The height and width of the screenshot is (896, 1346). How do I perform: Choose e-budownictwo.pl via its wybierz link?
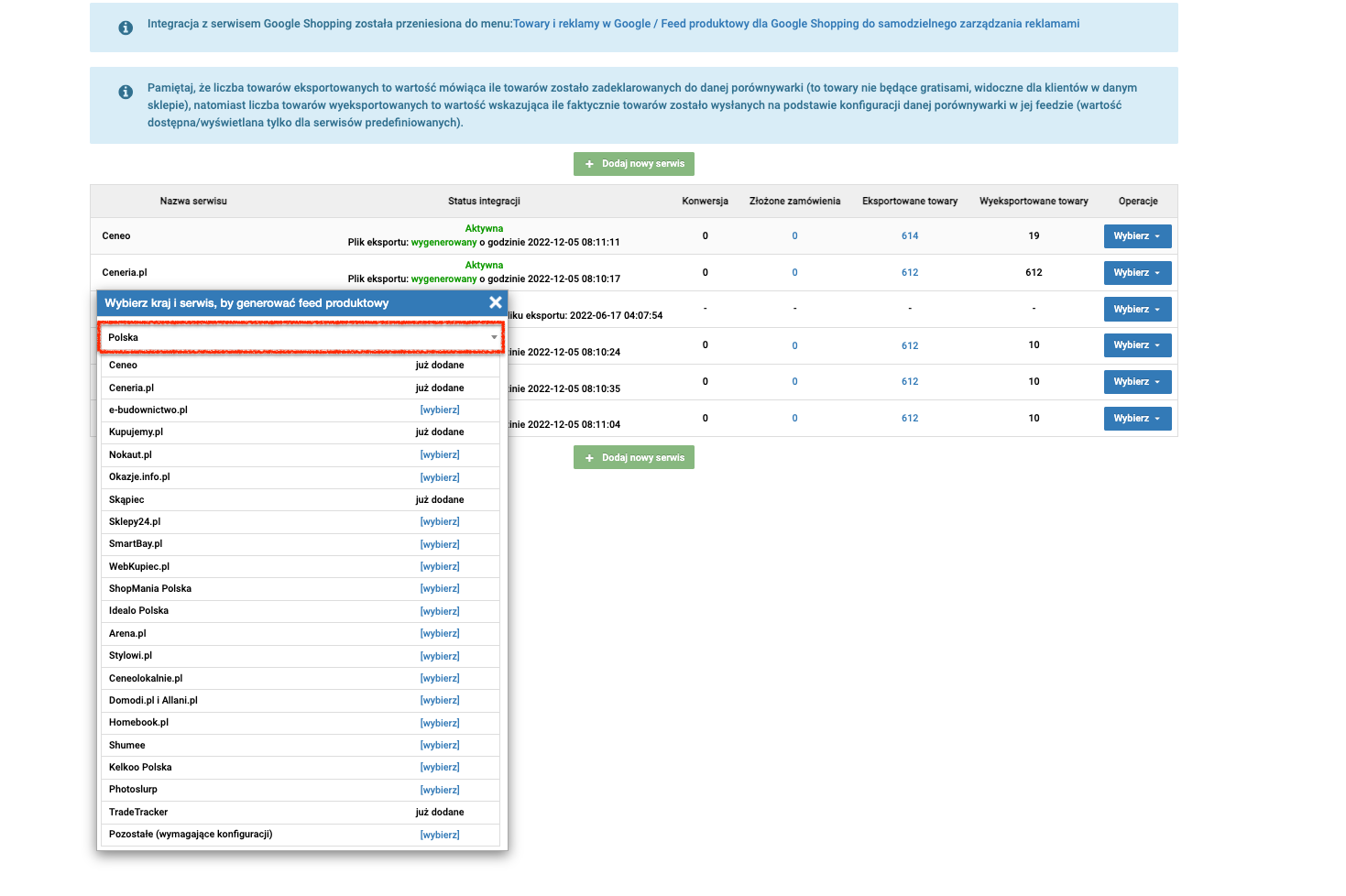point(440,410)
